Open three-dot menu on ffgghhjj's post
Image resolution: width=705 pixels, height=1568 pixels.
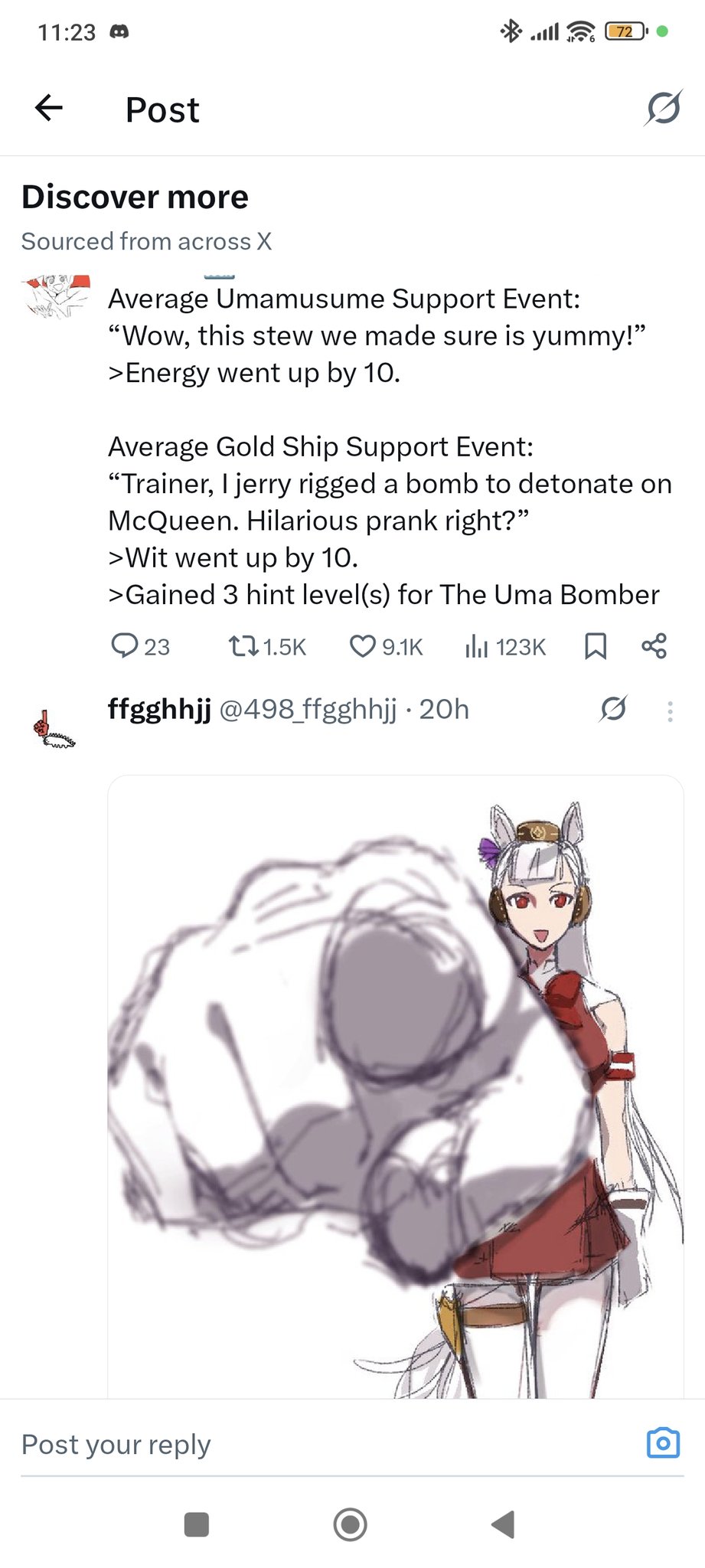[670, 711]
